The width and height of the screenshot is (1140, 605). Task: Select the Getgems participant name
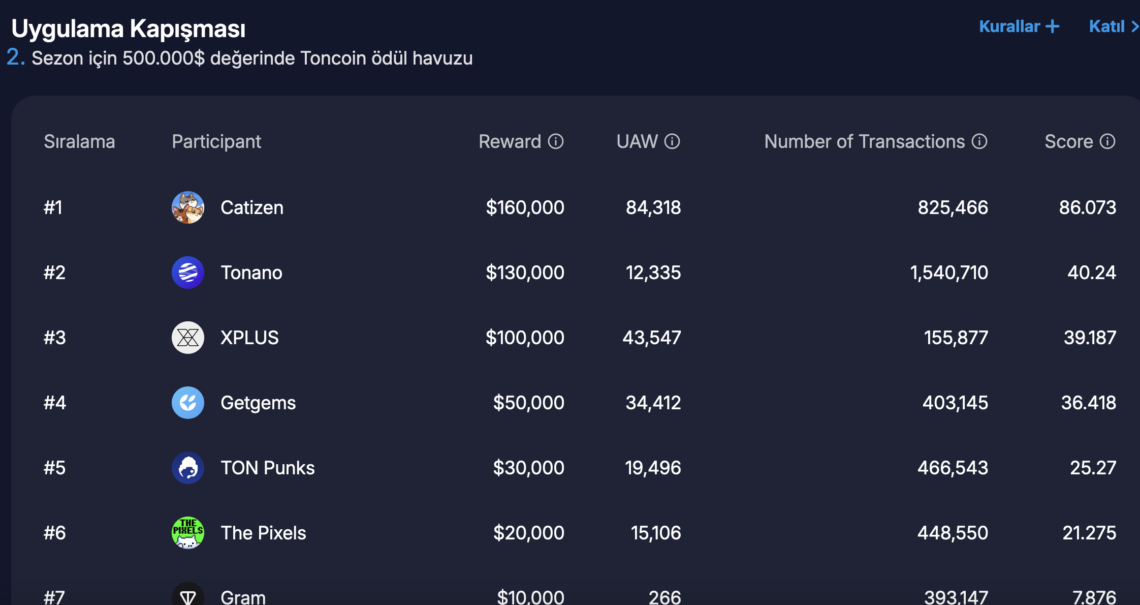pos(258,403)
